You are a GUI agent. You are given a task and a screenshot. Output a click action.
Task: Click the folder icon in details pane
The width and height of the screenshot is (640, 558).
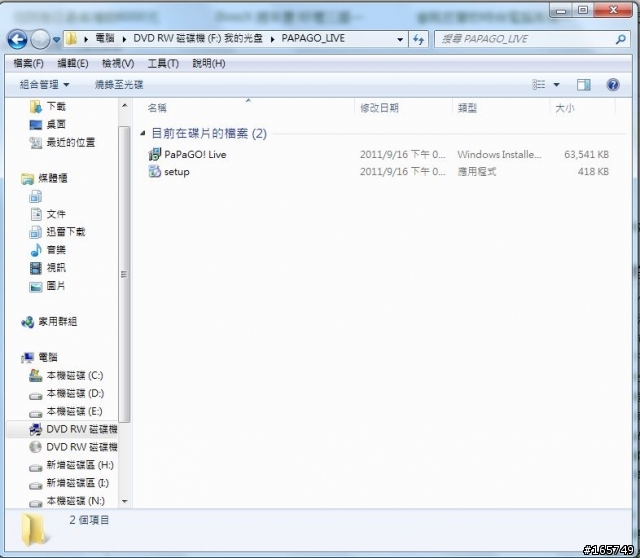point(33,529)
